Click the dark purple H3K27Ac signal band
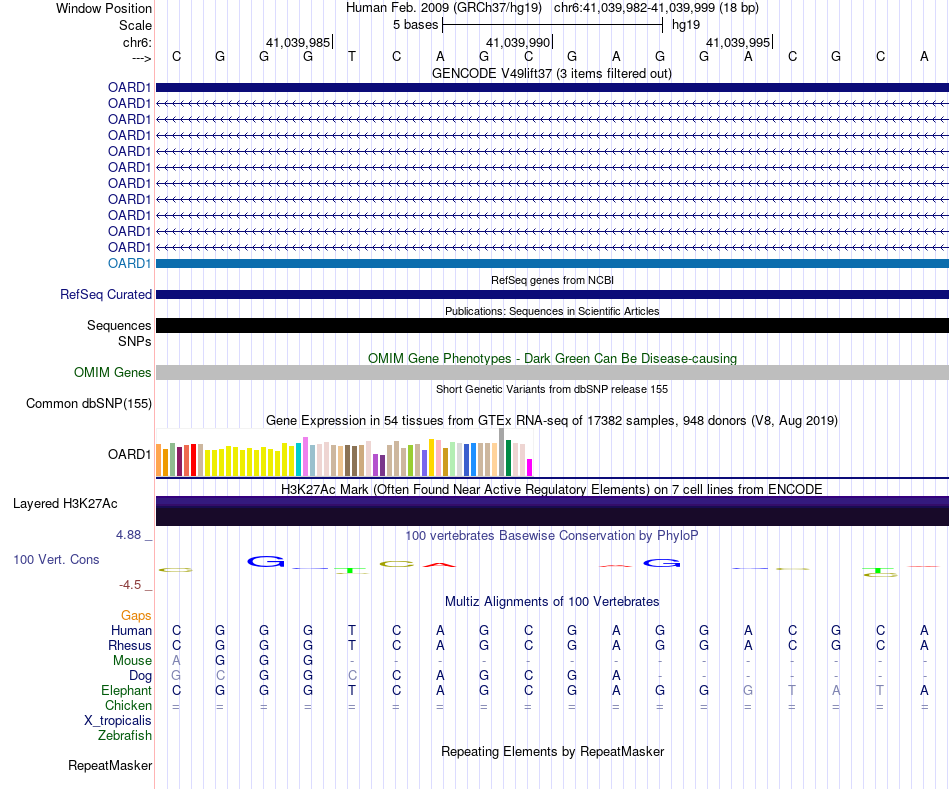Screen dimensions: 950x789 click(x=552, y=511)
